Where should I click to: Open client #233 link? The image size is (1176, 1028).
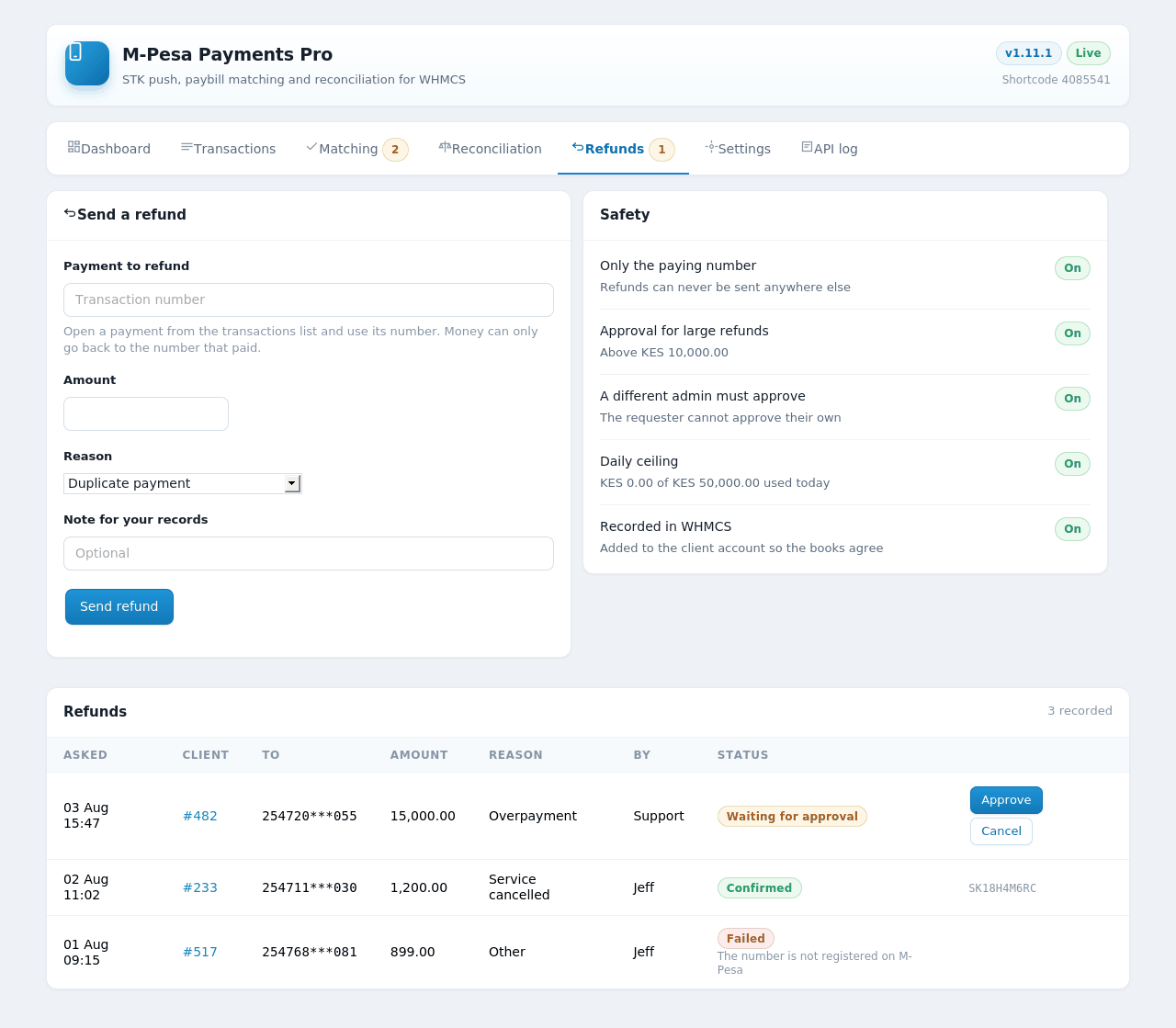[200, 887]
